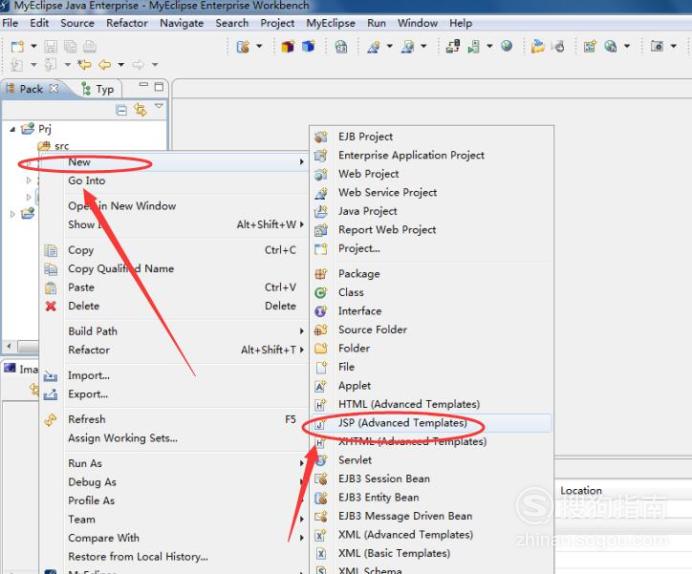692x574 pixels.
Task: Open the MyEclipse menu
Action: point(331,23)
